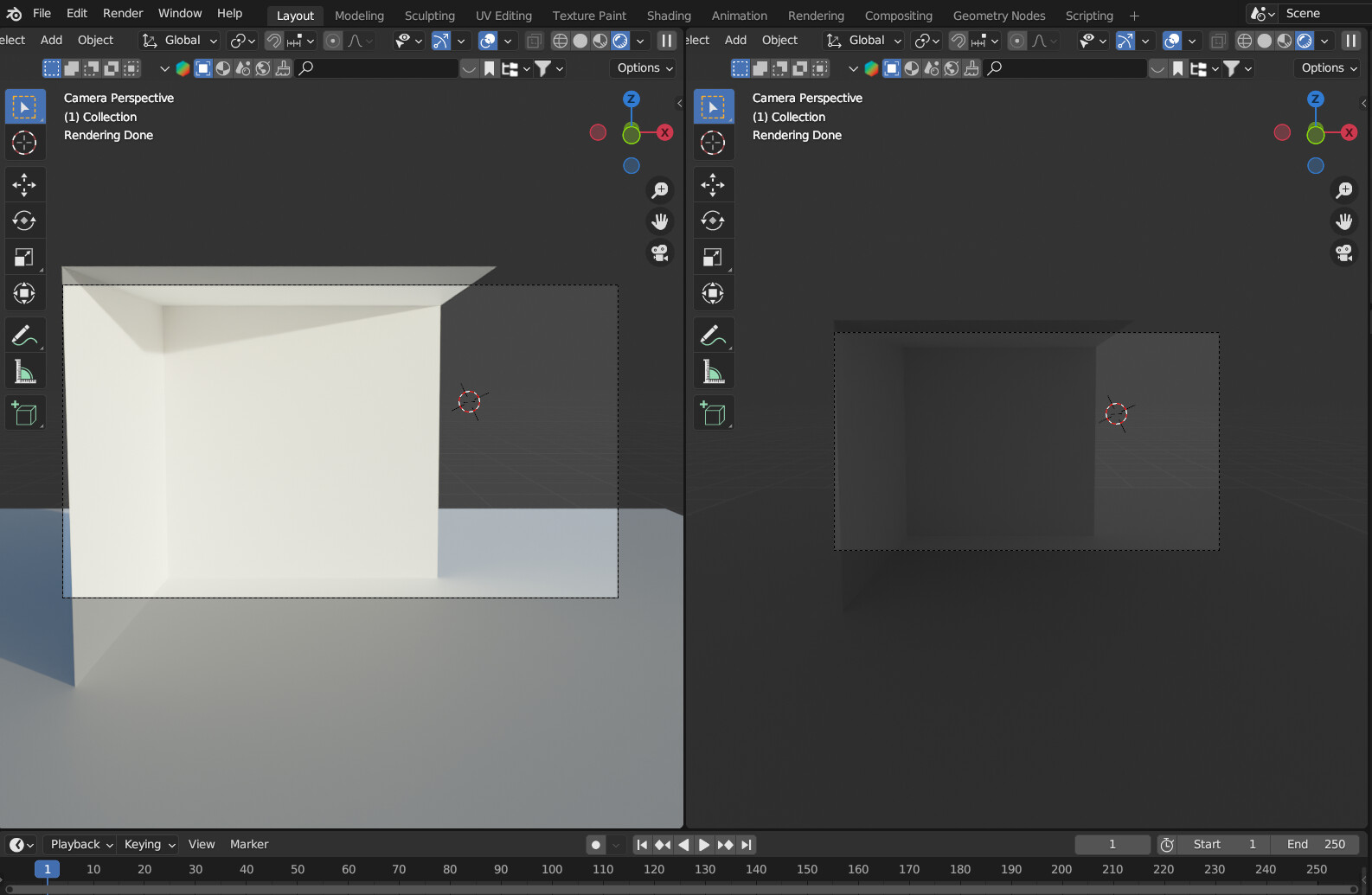
Task: Switch left viewport to wireframe shading
Action: coord(561,41)
